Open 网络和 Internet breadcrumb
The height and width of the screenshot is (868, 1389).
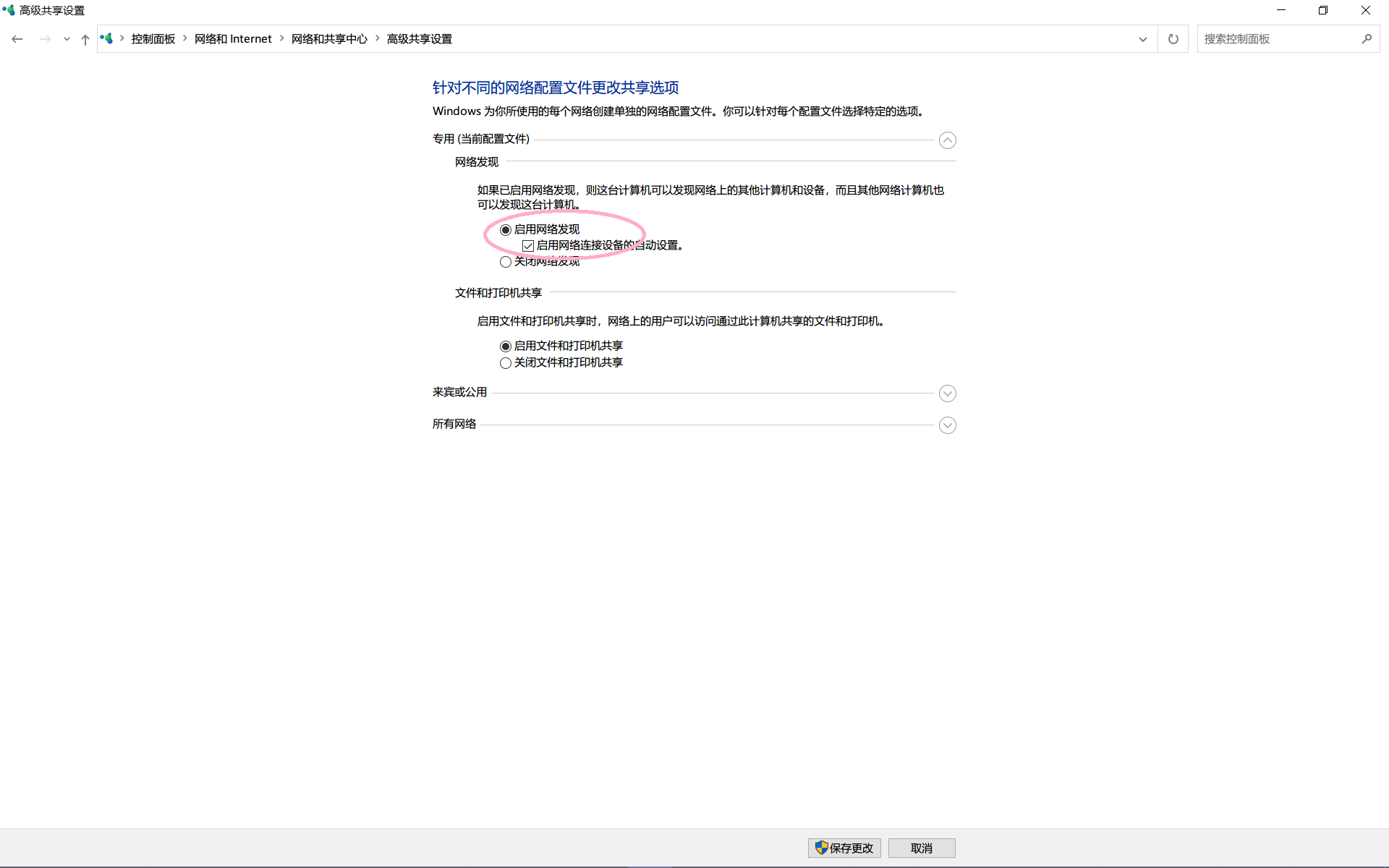233,39
